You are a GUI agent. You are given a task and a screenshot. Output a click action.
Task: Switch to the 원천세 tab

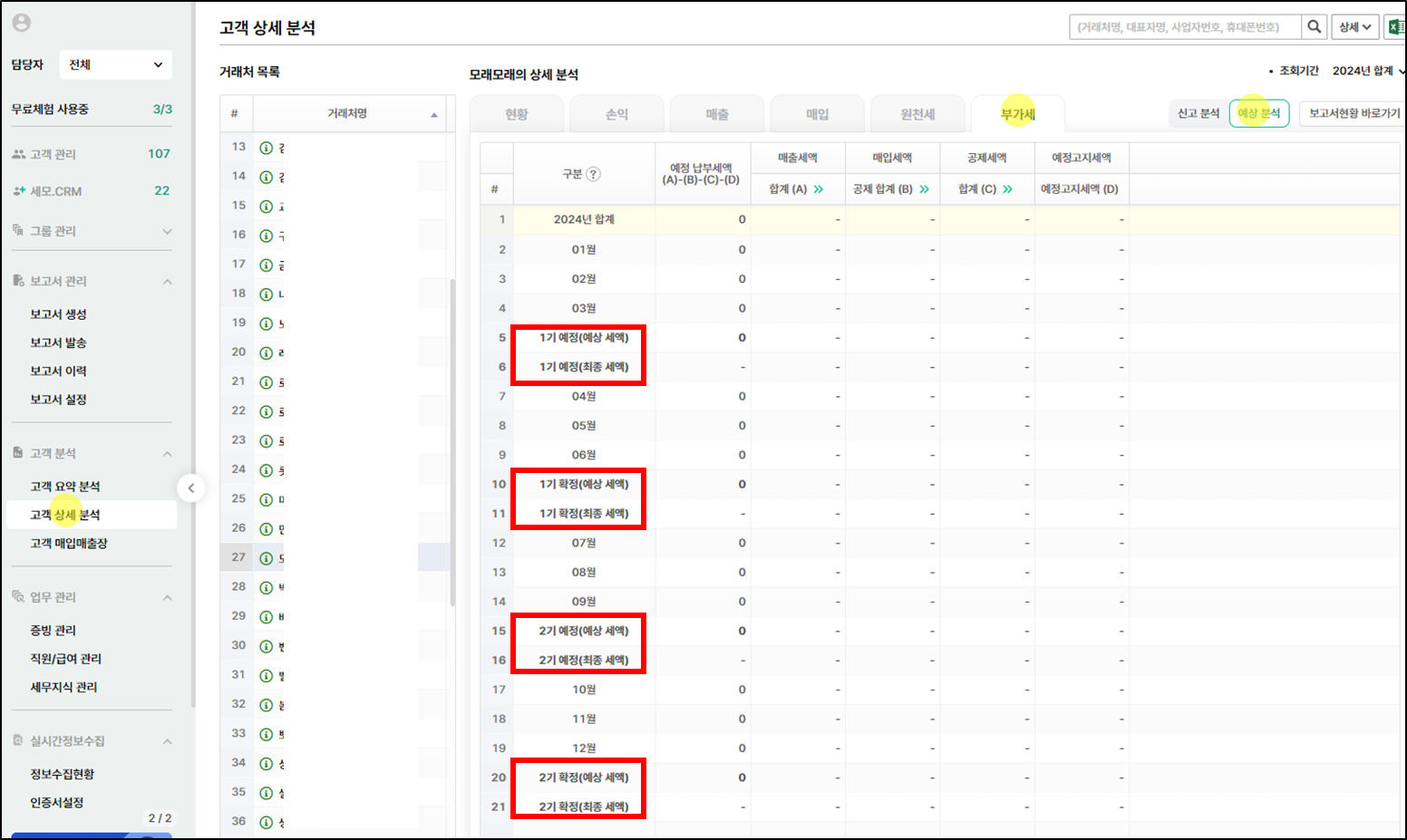917,114
